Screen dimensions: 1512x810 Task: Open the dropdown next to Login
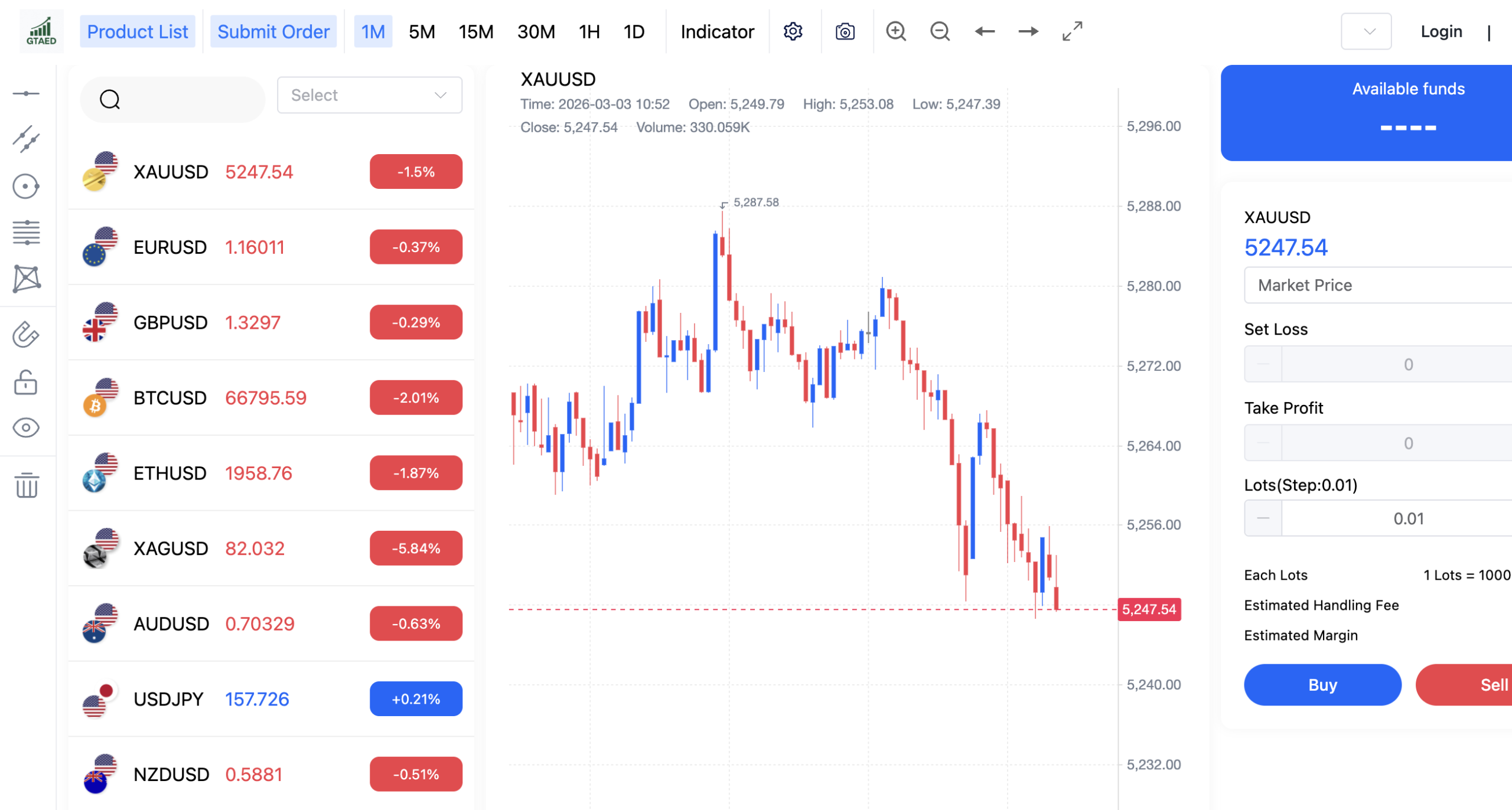click(x=1366, y=31)
